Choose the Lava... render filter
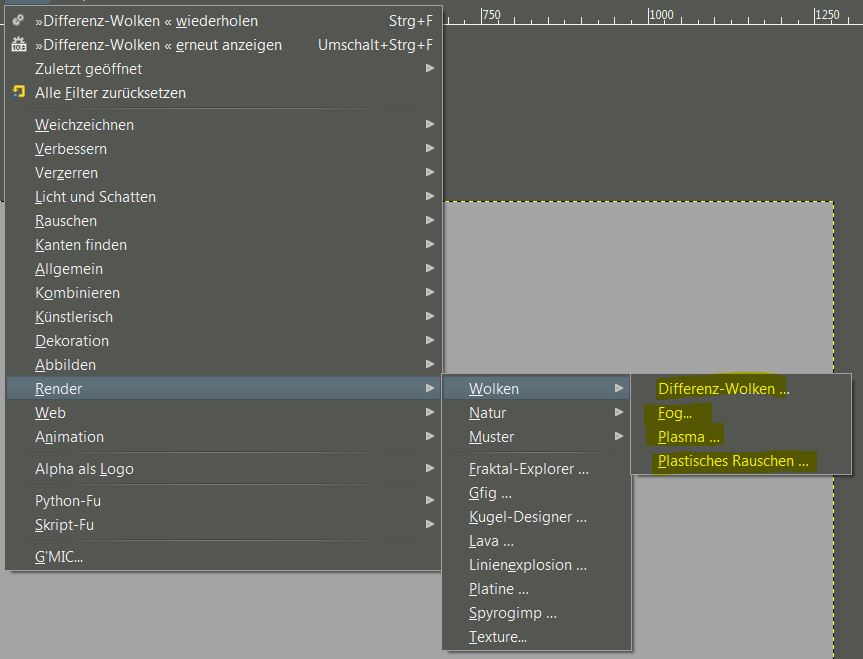 click(491, 541)
